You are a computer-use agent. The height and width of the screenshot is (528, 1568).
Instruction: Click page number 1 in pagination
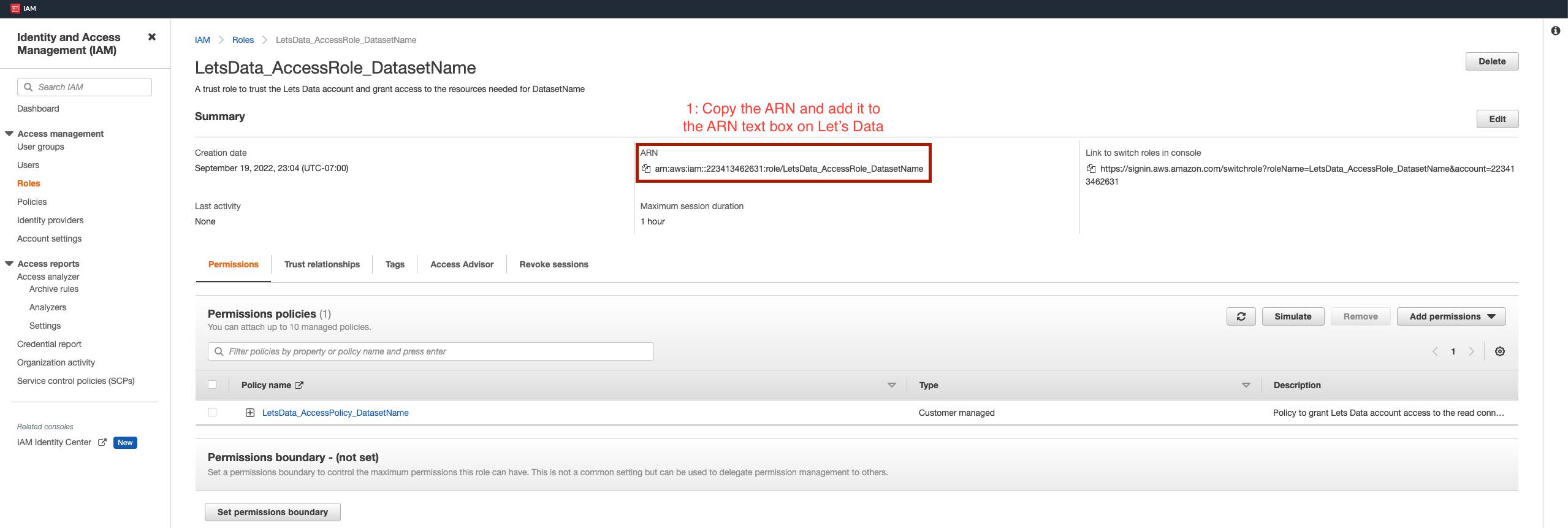coord(1453,351)
